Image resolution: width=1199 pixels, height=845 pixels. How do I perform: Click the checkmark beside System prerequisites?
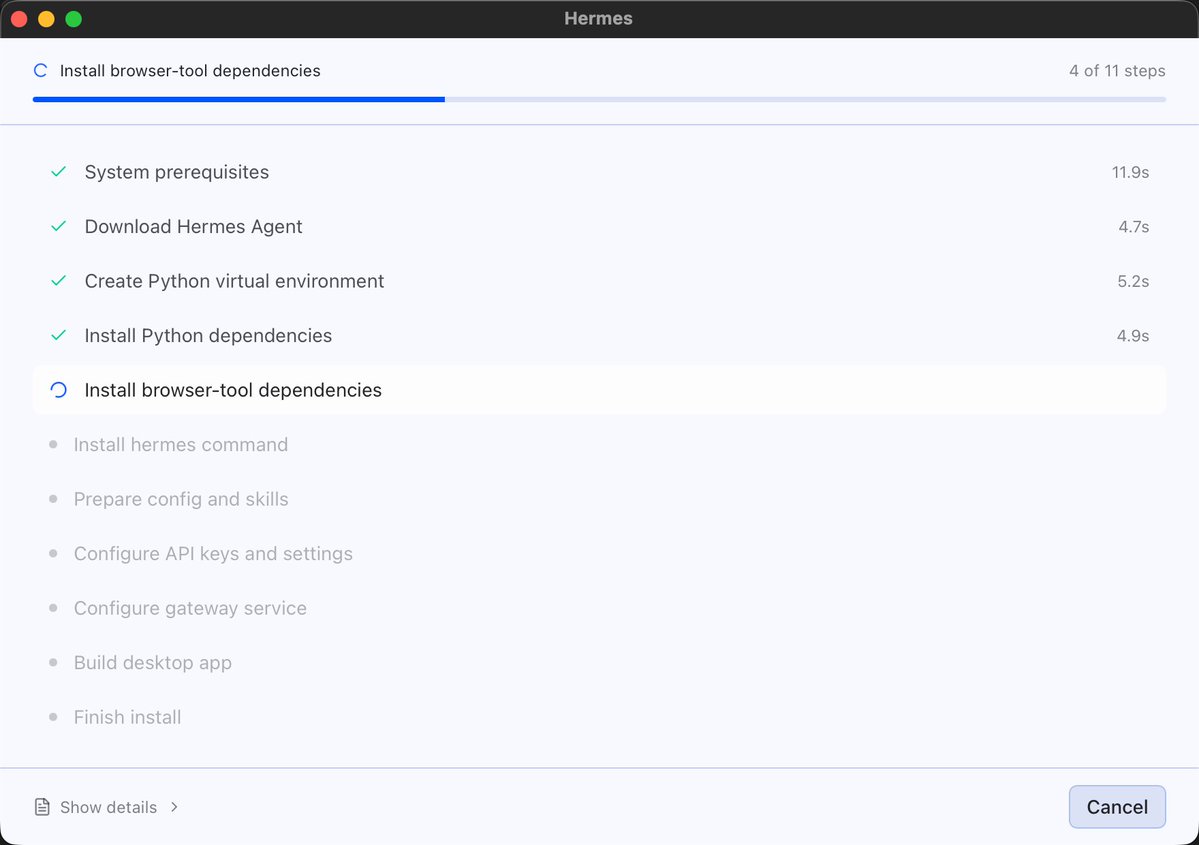click(58, 172)
